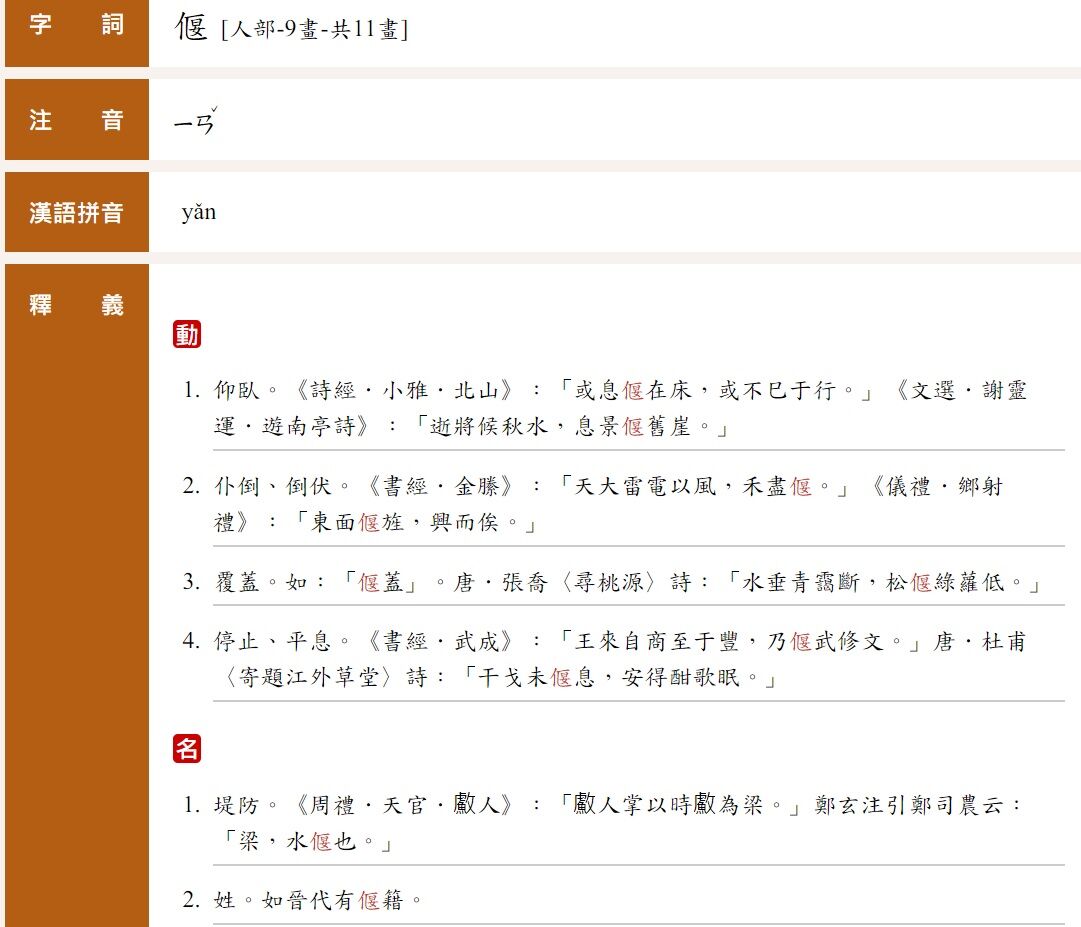Click the red 偃 in 水偃也

pos(321,842)
